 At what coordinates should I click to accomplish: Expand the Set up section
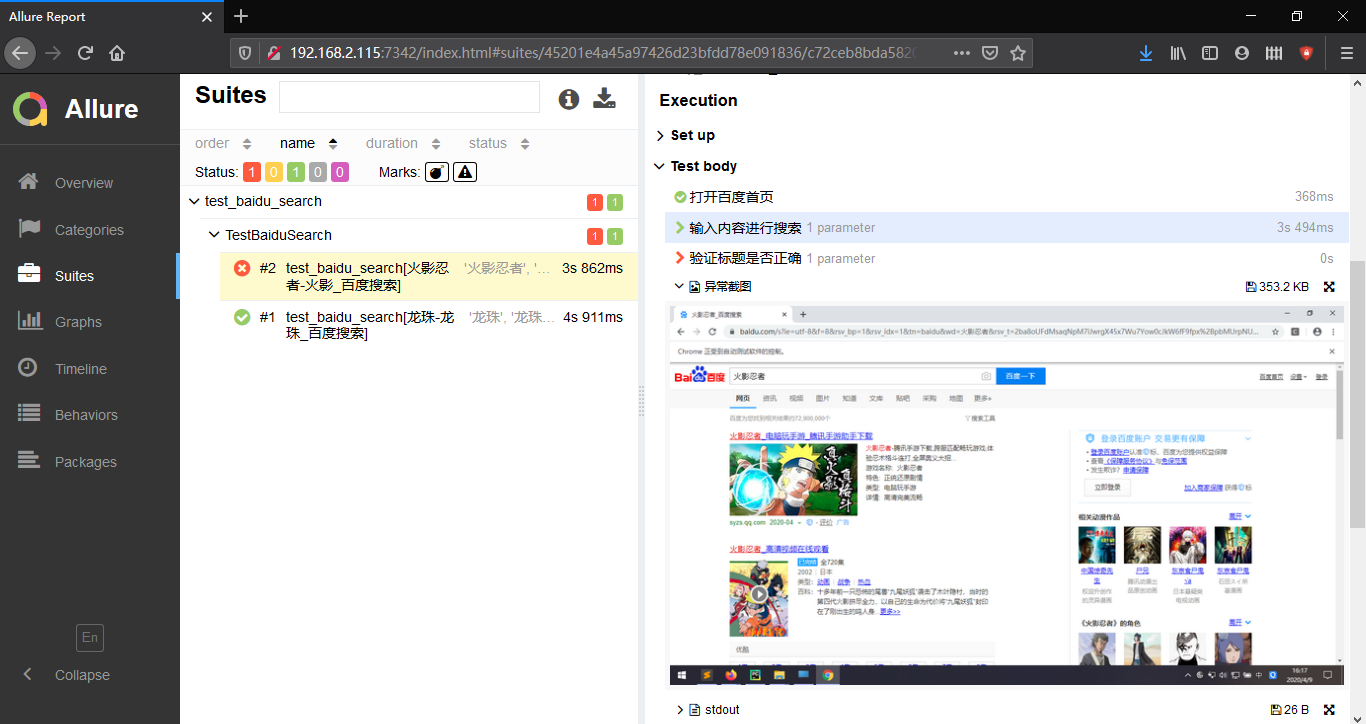tap(692, 135)
